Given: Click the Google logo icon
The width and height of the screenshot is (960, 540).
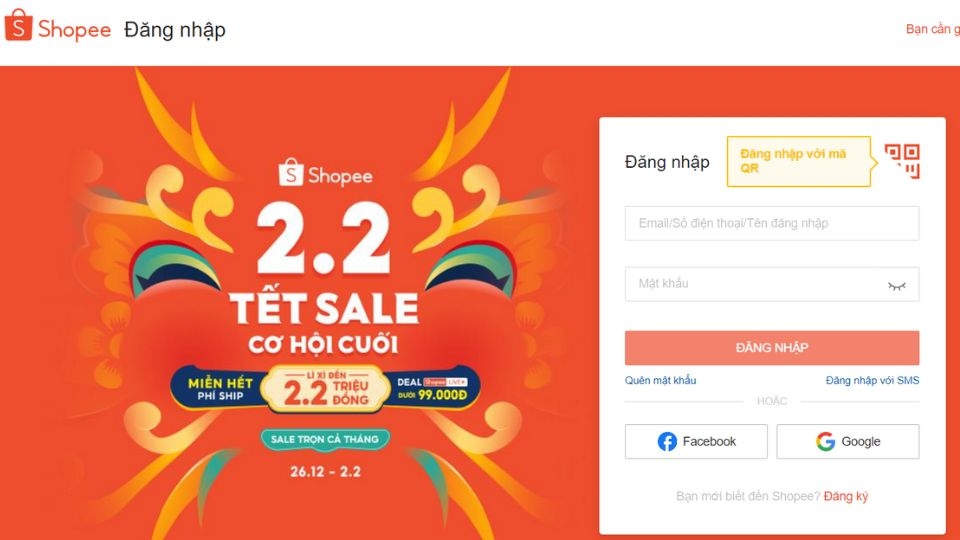Looking at the screenshot, I should [x=825, y=442].
